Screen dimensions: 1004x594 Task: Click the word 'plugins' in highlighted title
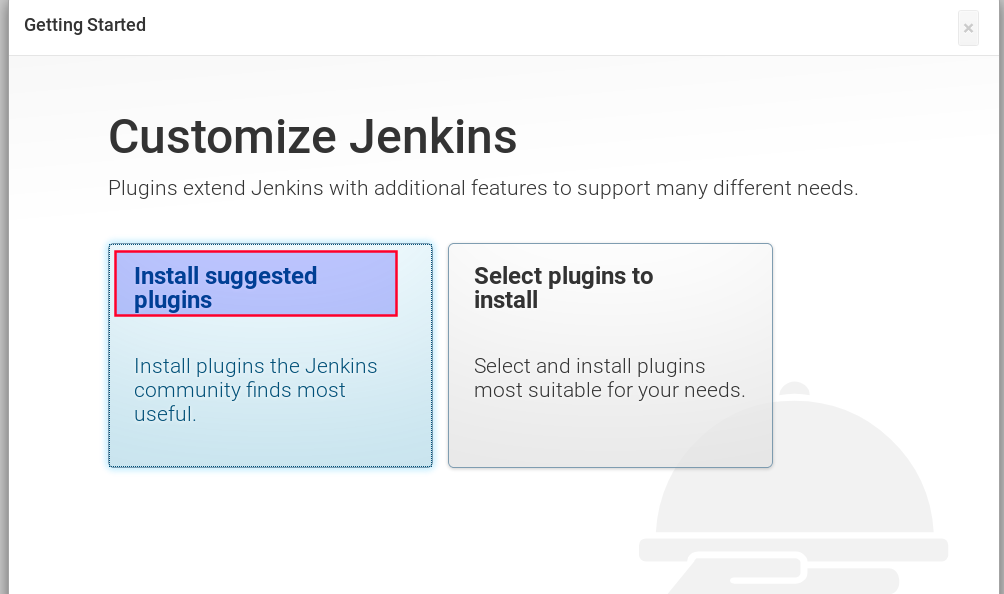pyautogui.click(x=173, y=300)
